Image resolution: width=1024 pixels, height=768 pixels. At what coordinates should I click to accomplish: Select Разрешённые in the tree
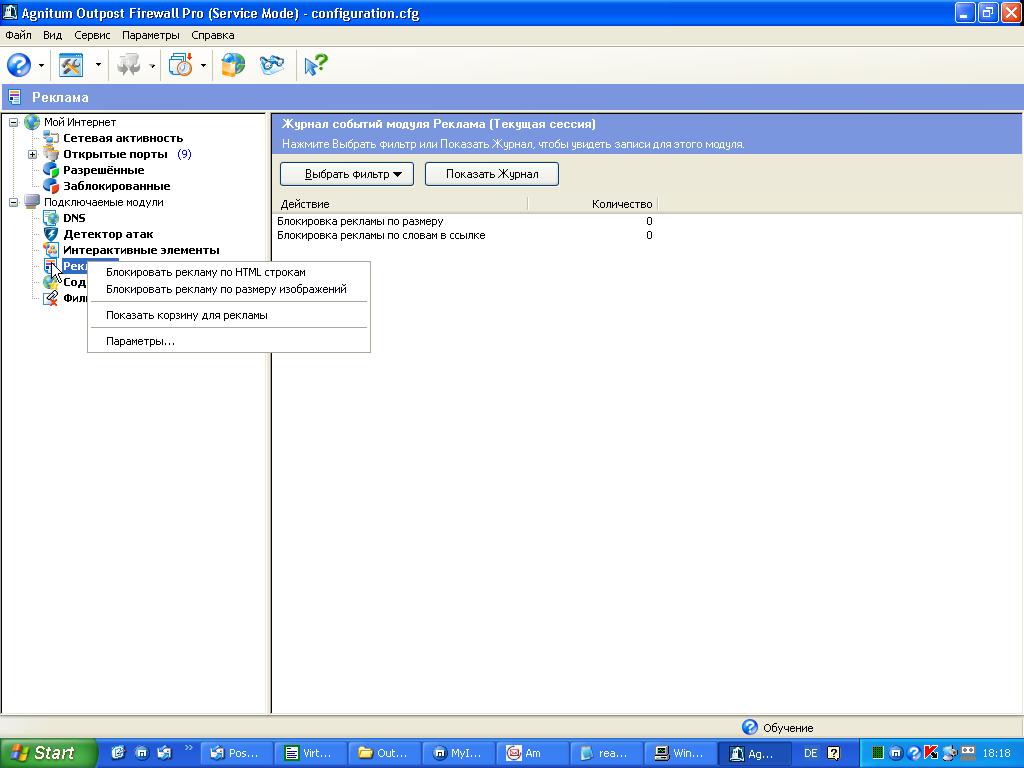103,170
